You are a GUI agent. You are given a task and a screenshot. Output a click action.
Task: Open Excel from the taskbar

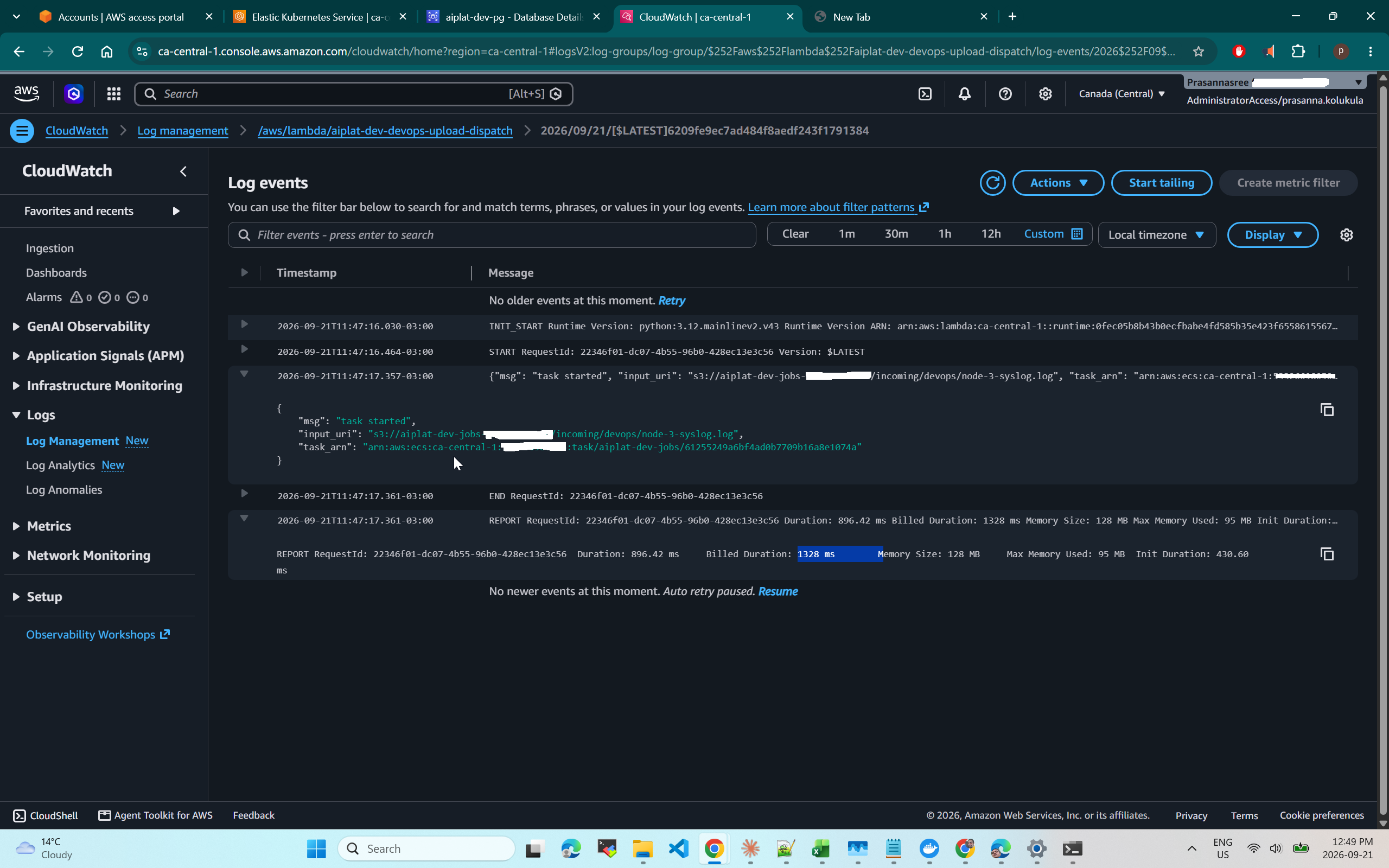[x=821, y=848]
